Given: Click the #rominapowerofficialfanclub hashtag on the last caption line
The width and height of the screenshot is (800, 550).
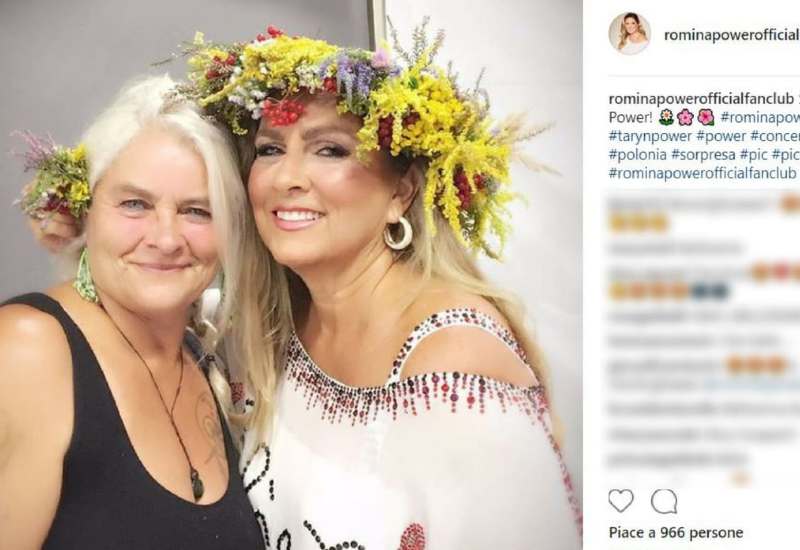Looking at the screenshot, I should point(702,172).
